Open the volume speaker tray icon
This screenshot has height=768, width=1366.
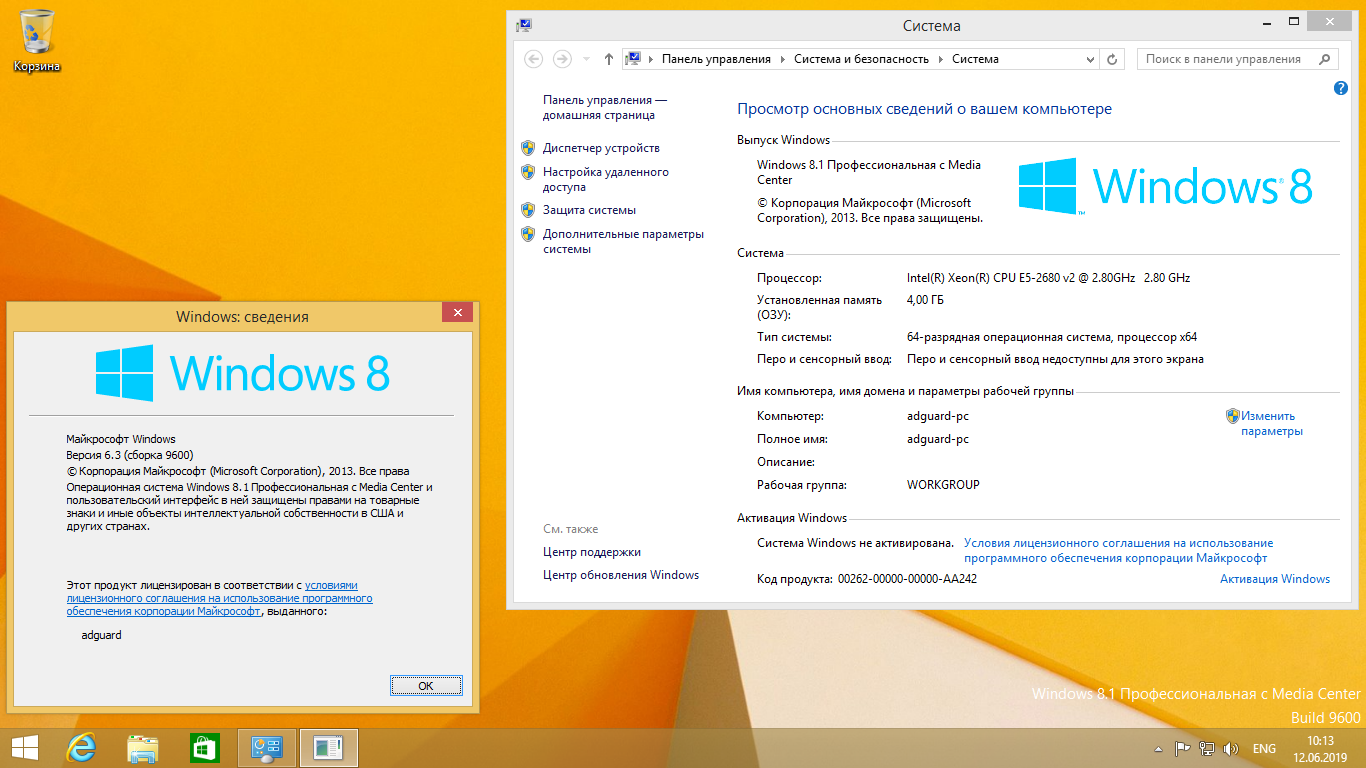1231,749
